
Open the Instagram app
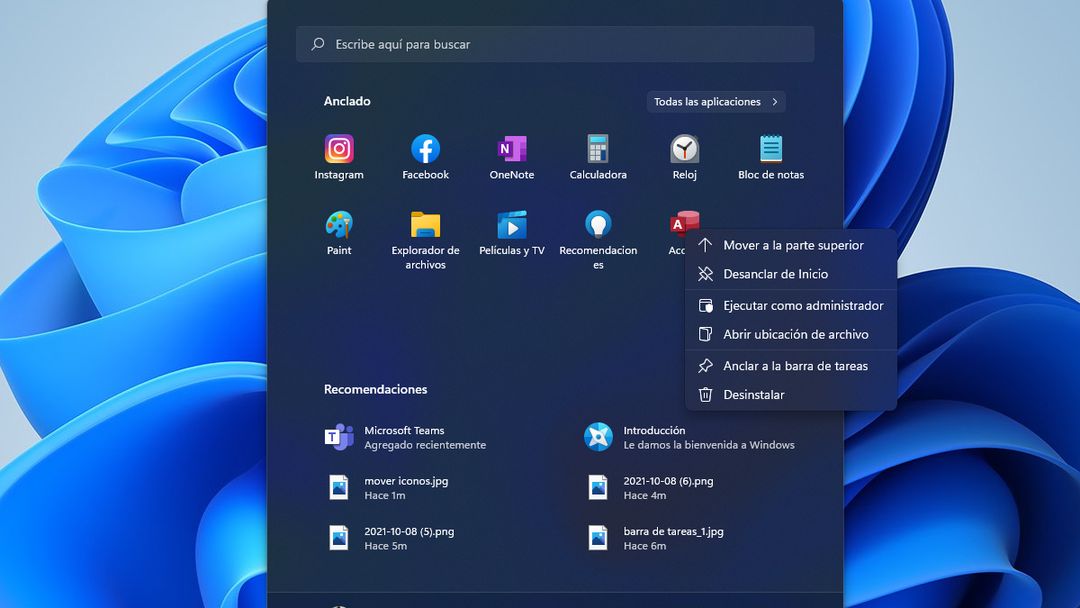(x=339, y=148)
